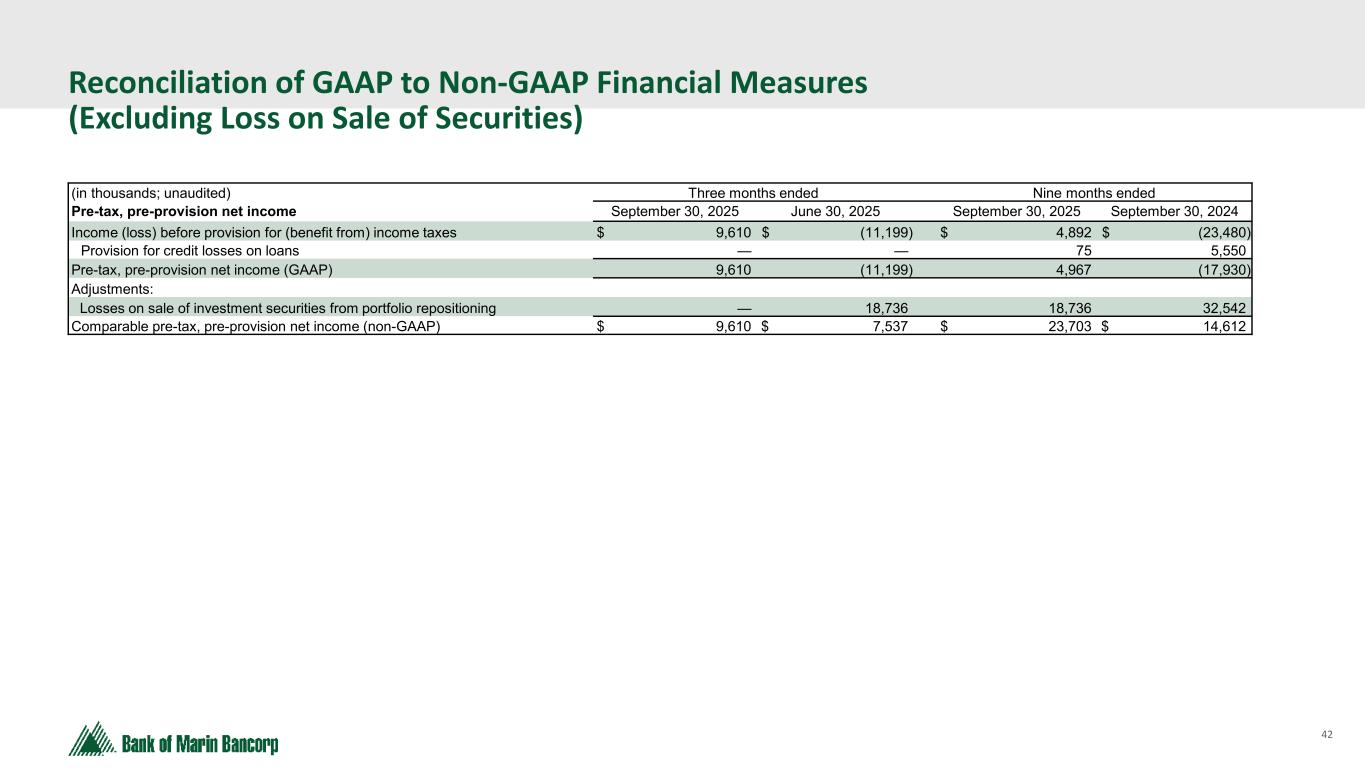1365x768 pixels.
Task: Click the "September 30, 2024" column header
Action: pyautogui.click(x=1174, y=212)
